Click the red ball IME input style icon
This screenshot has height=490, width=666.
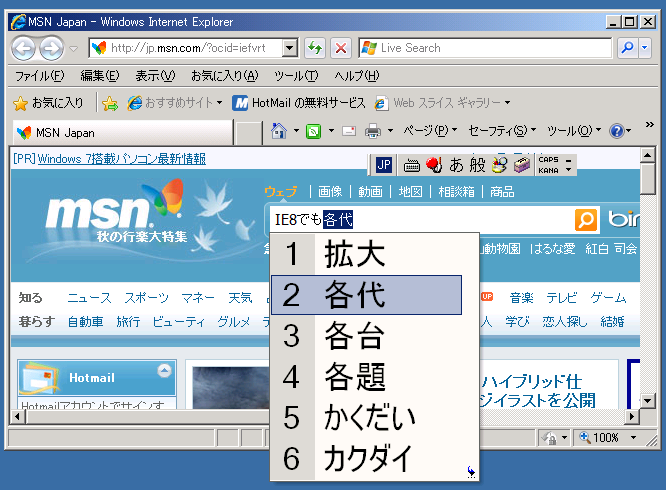pyautogui.click(x=434, y=165)
